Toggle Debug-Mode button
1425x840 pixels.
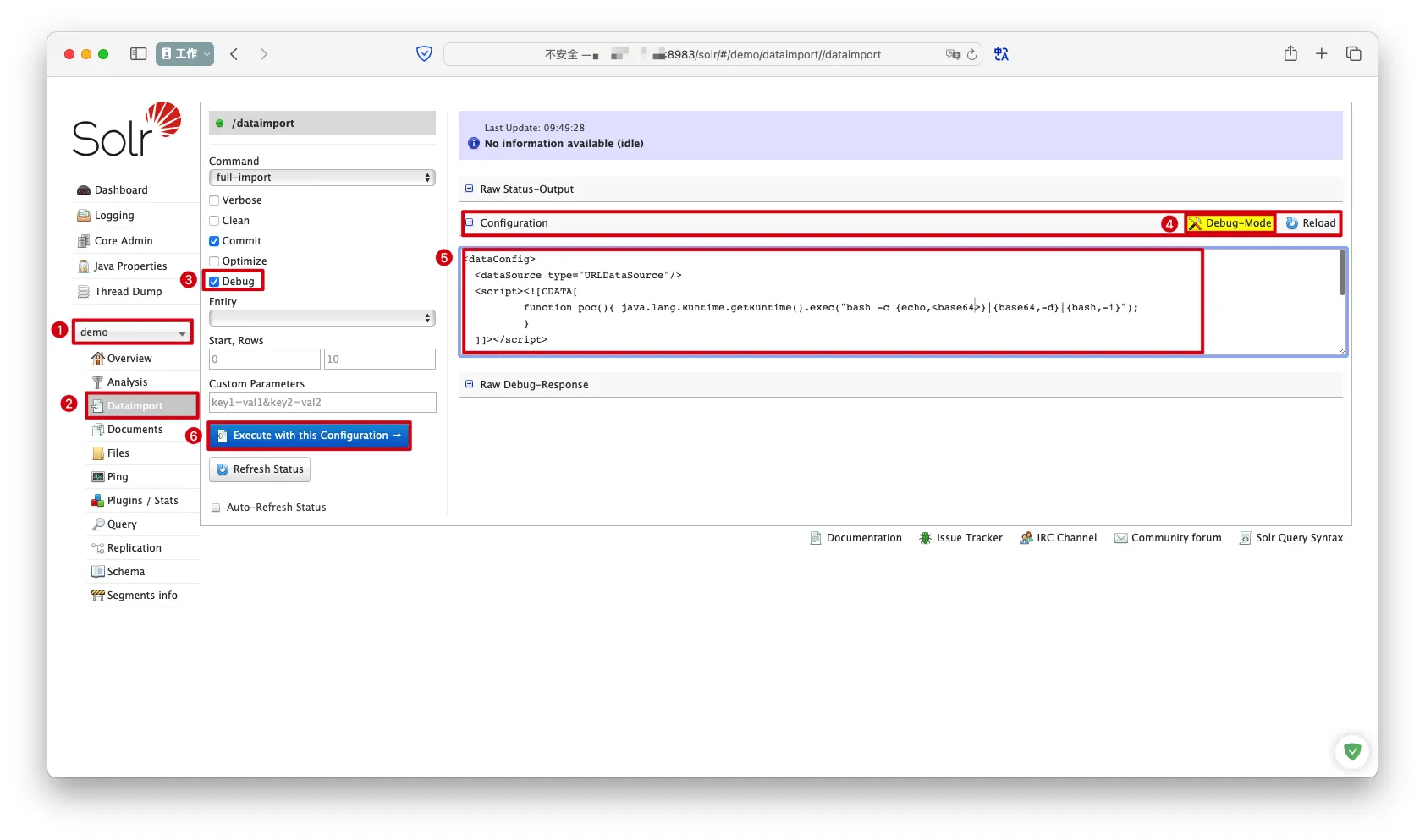(x=1230, y=223)
